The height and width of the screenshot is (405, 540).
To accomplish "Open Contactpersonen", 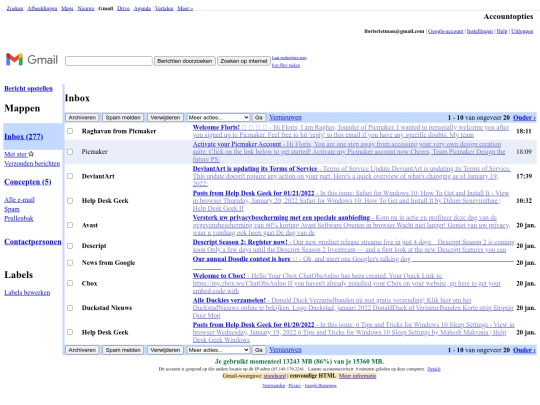I will (x=33, y=242).
